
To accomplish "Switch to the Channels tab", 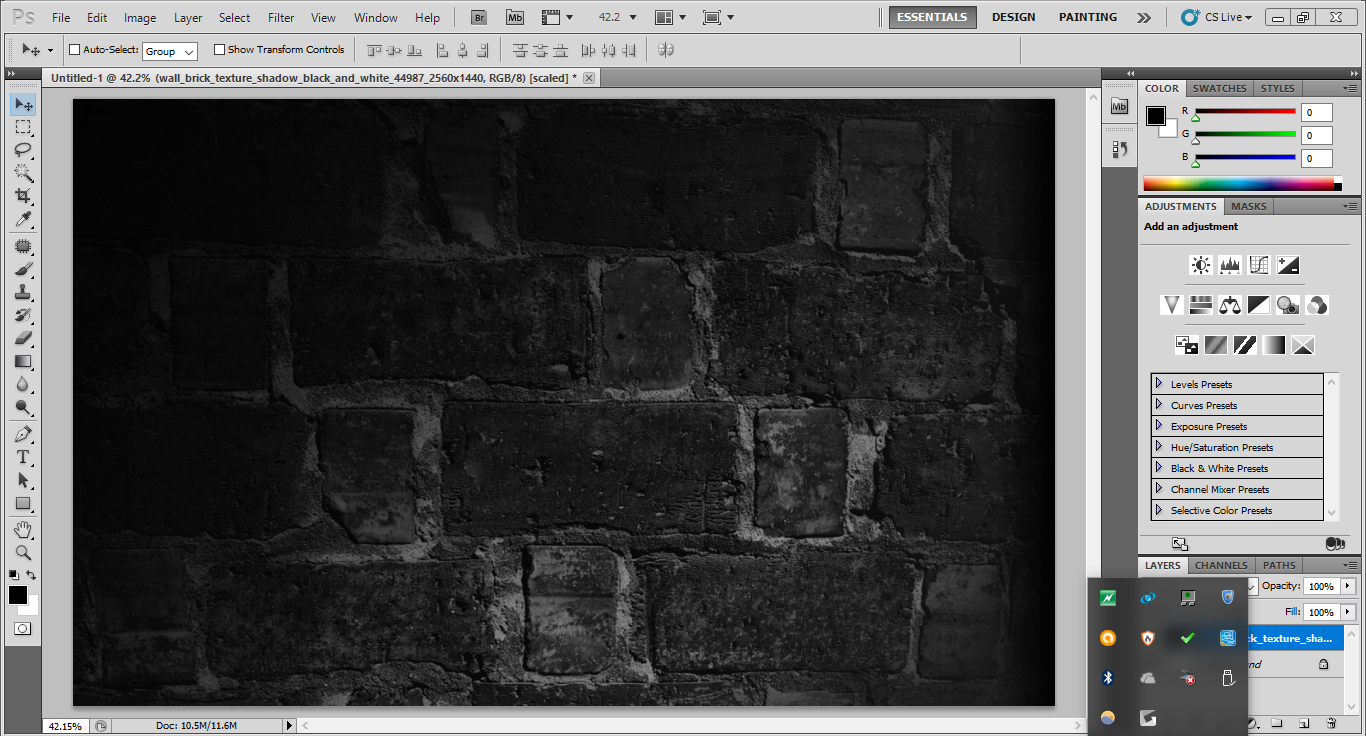I will pos(1221,565).
